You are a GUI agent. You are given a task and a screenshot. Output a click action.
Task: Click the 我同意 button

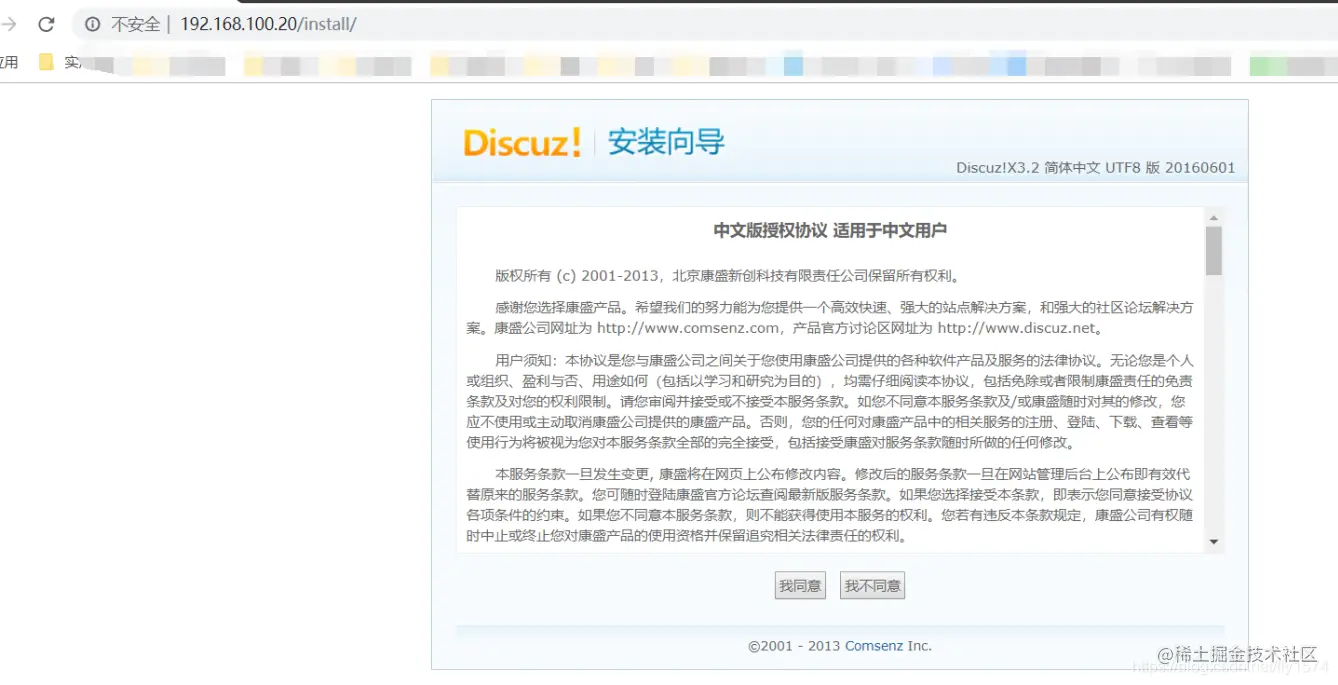(x=800, y=586)
